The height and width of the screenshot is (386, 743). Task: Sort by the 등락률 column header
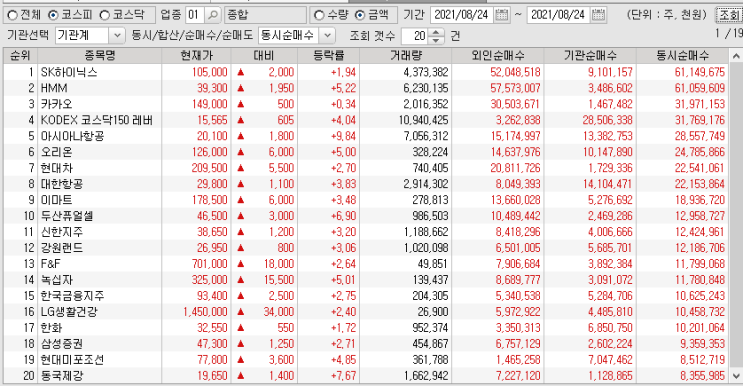pos(328,55)
